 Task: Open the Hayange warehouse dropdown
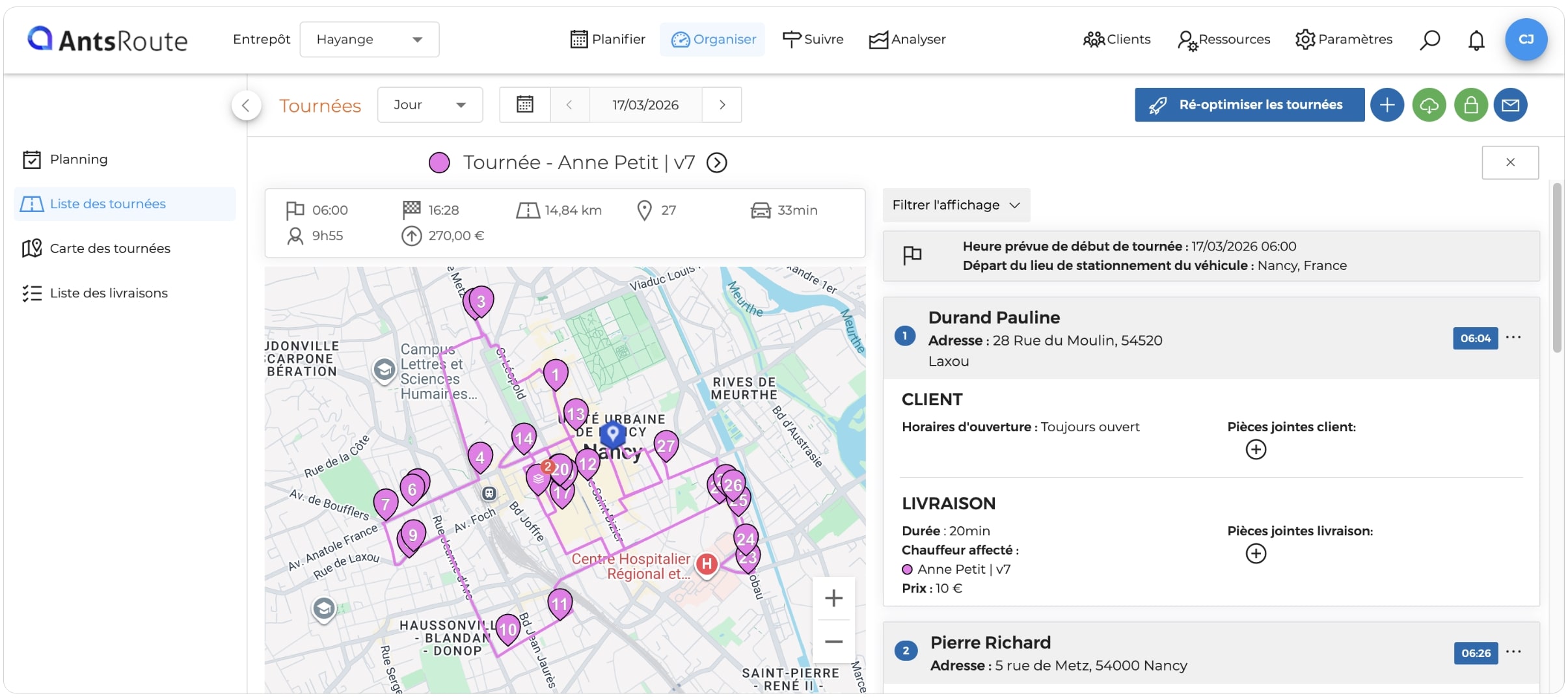coord(369,40)
